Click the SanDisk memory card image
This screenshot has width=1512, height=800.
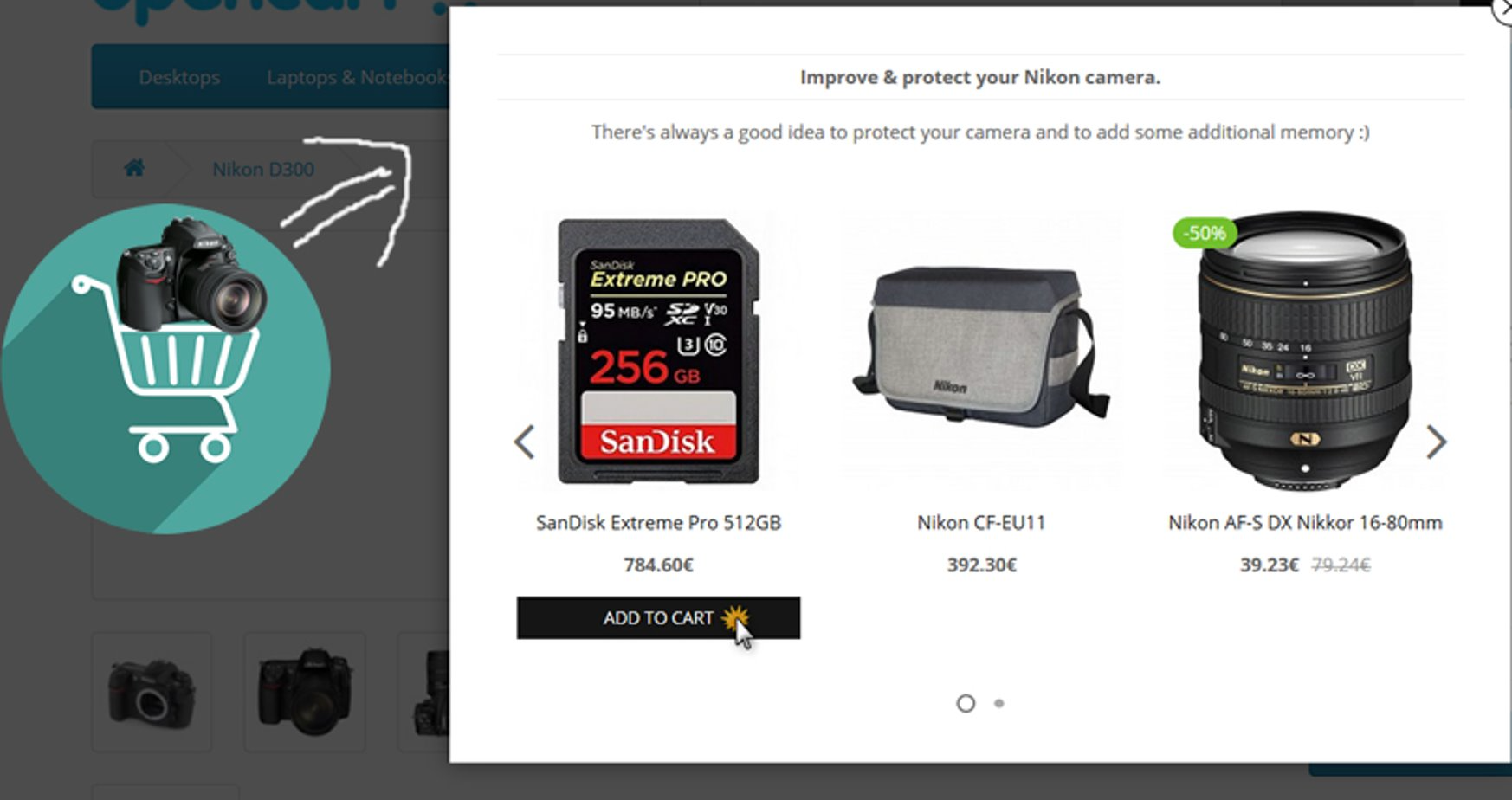pos(658,351)
